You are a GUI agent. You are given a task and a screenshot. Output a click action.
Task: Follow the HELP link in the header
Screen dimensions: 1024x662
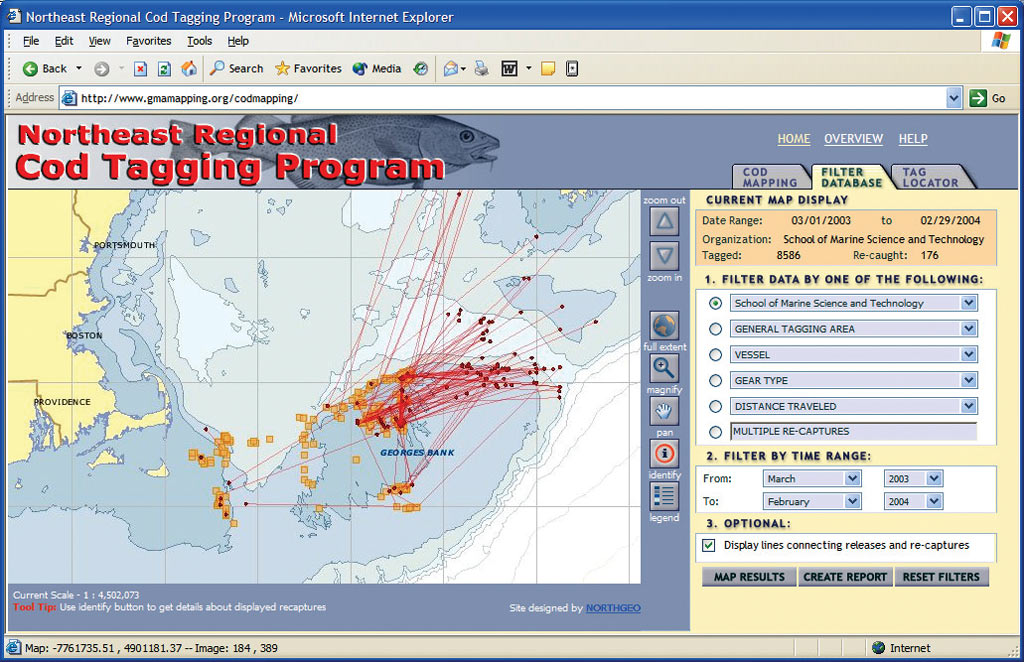tap(913, 138)
